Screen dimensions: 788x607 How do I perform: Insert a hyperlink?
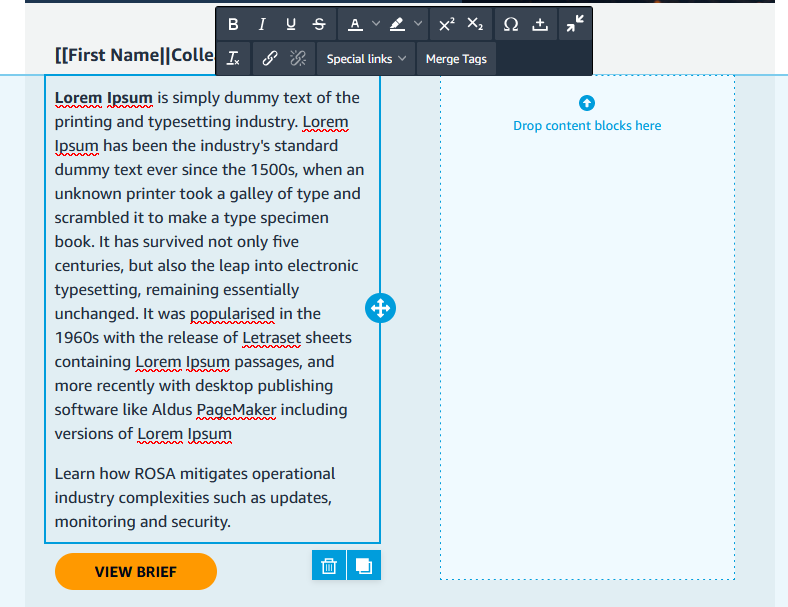point(270,59)
